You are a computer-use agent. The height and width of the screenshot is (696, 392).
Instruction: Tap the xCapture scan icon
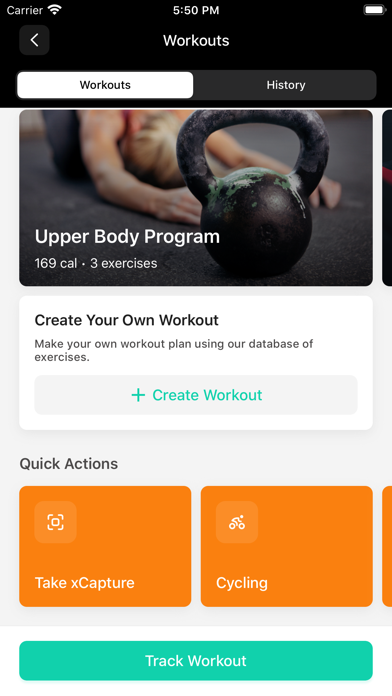coord(55,522)
